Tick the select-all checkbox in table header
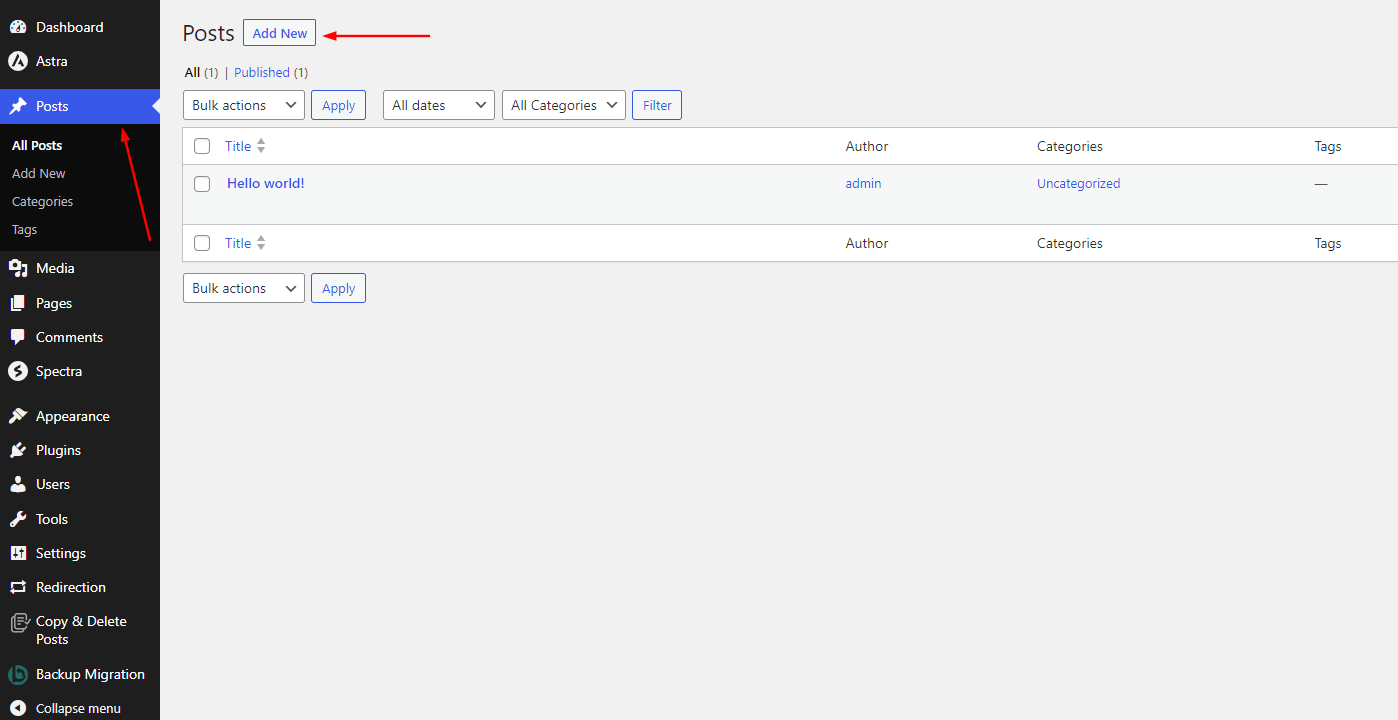The height and width of the screenshot is (720, 1398). click(202, 146)
